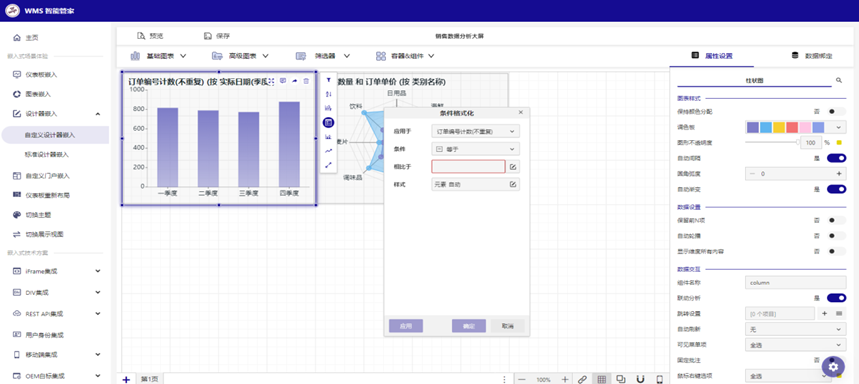Click the 取消 button in the dialog
Screen dimensions: 859x384
click(508, 326)
